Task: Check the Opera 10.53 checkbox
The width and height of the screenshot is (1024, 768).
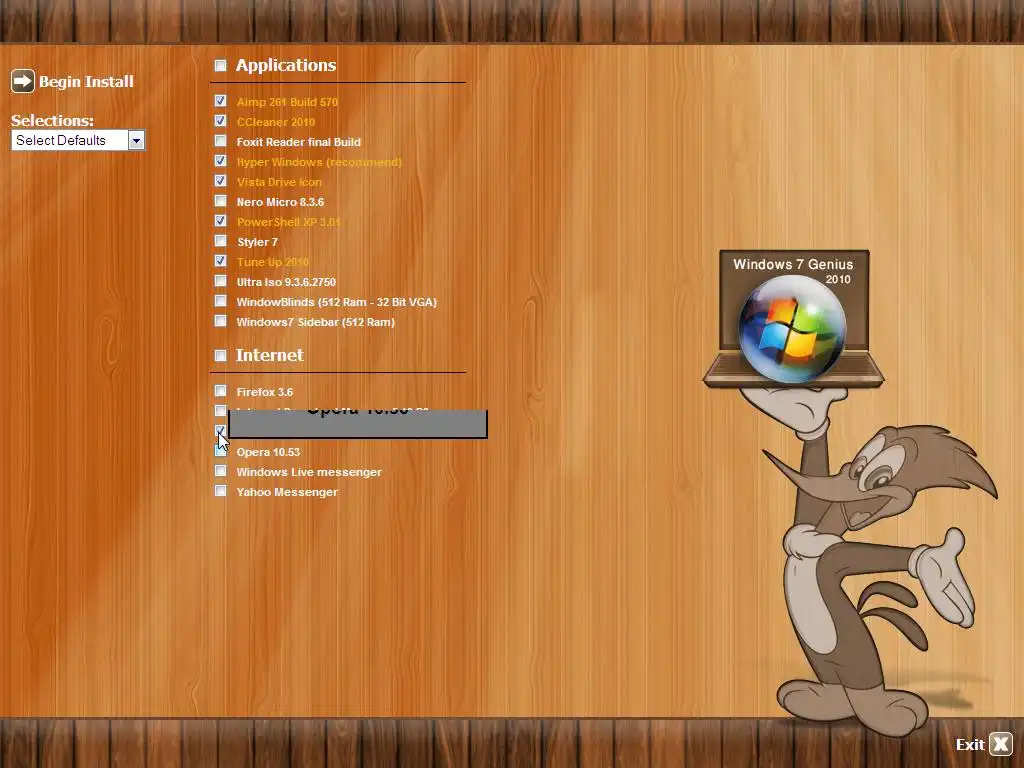Action: [221, 451]
